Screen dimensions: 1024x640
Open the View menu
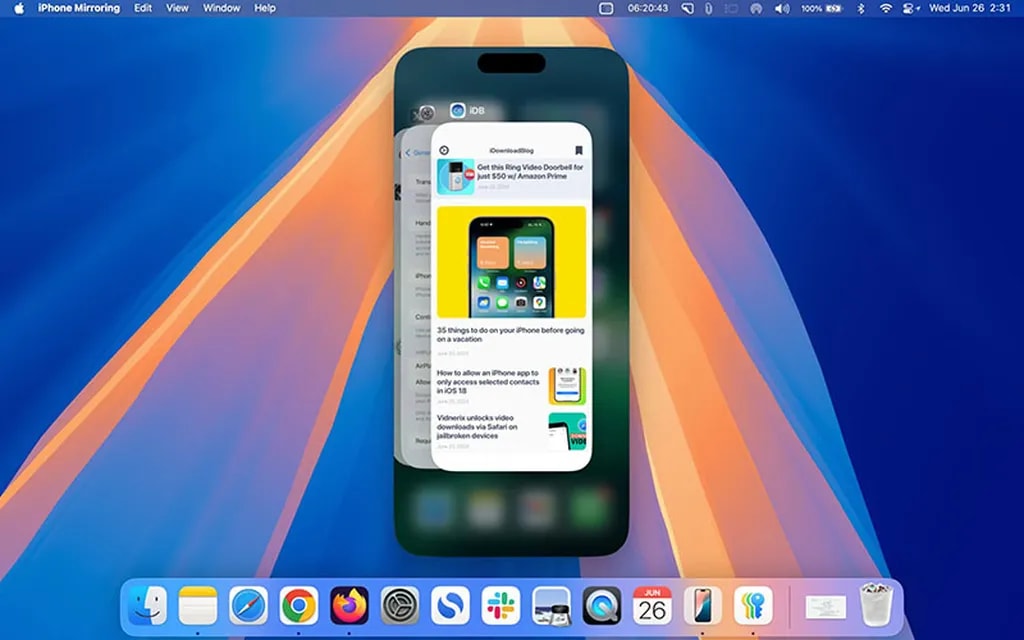(177, 8)
